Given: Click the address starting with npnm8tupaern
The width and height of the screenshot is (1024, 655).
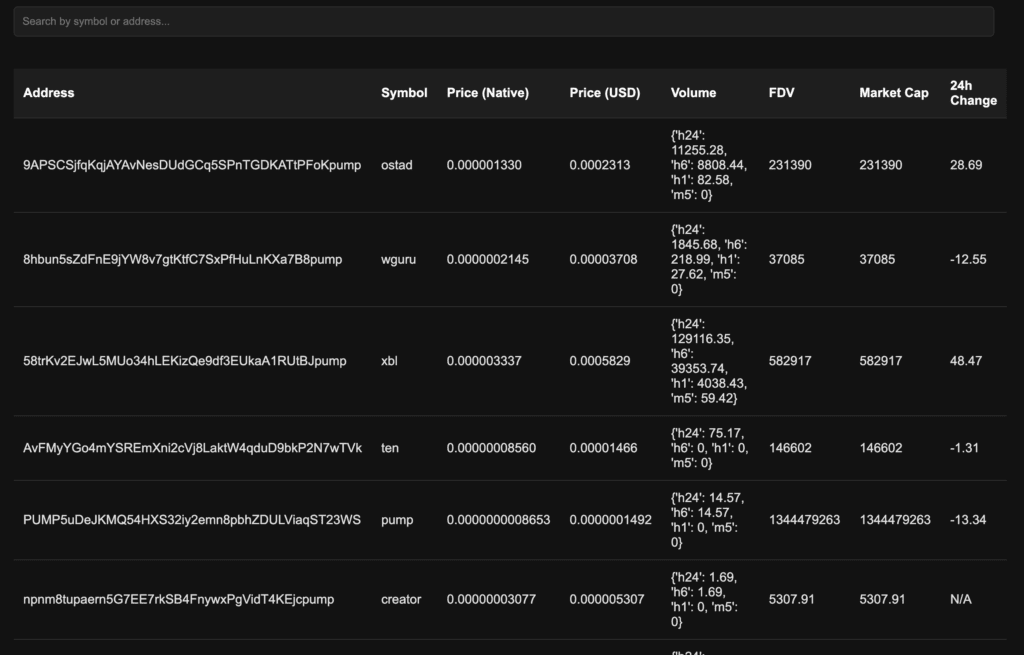Looking at the screenshot, I should pos(178,600).
